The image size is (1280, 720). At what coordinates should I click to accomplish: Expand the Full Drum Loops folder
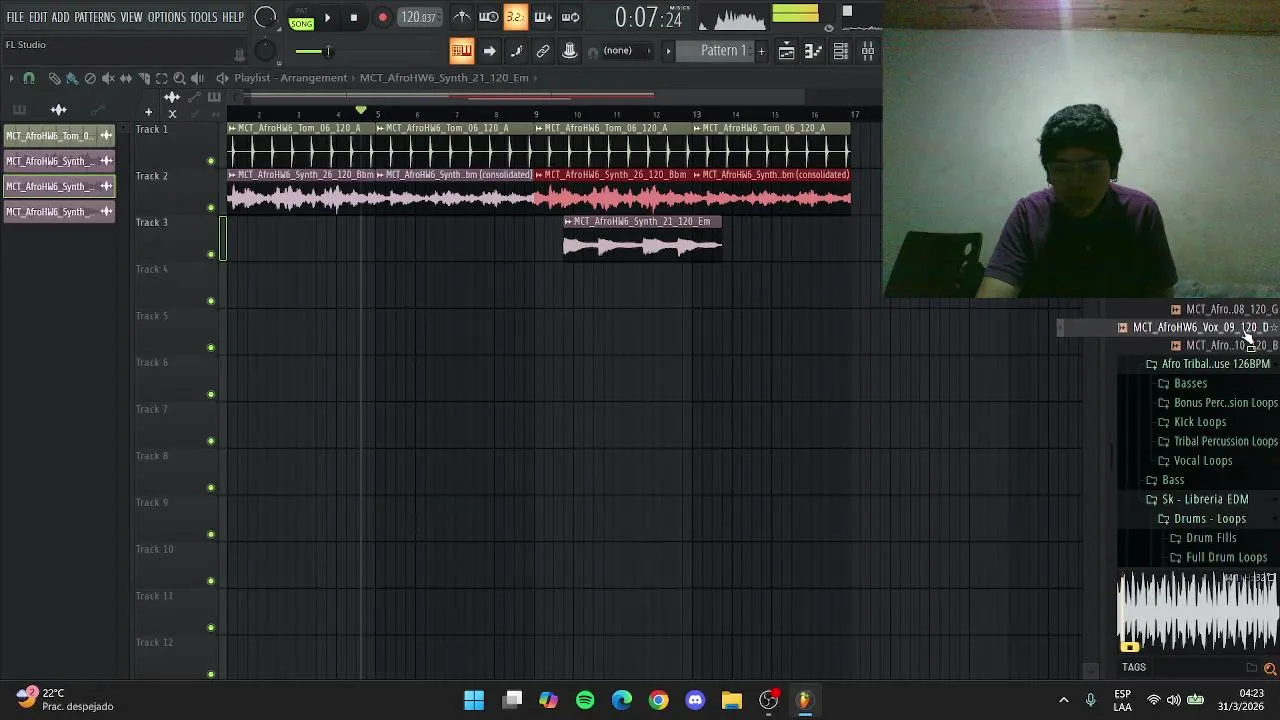coord(1226,558)
